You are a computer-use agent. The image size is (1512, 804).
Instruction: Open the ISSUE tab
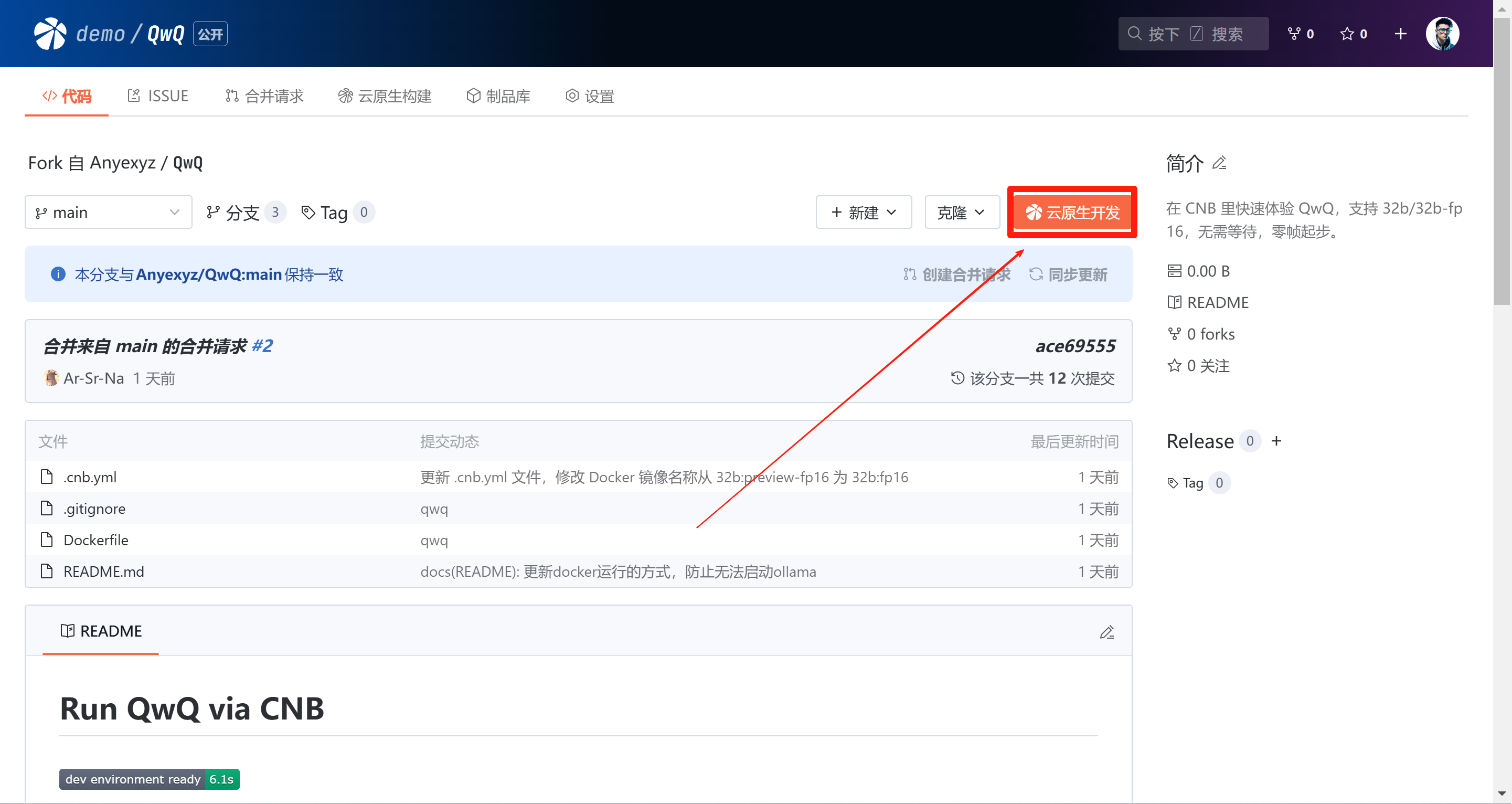point(158,96)
